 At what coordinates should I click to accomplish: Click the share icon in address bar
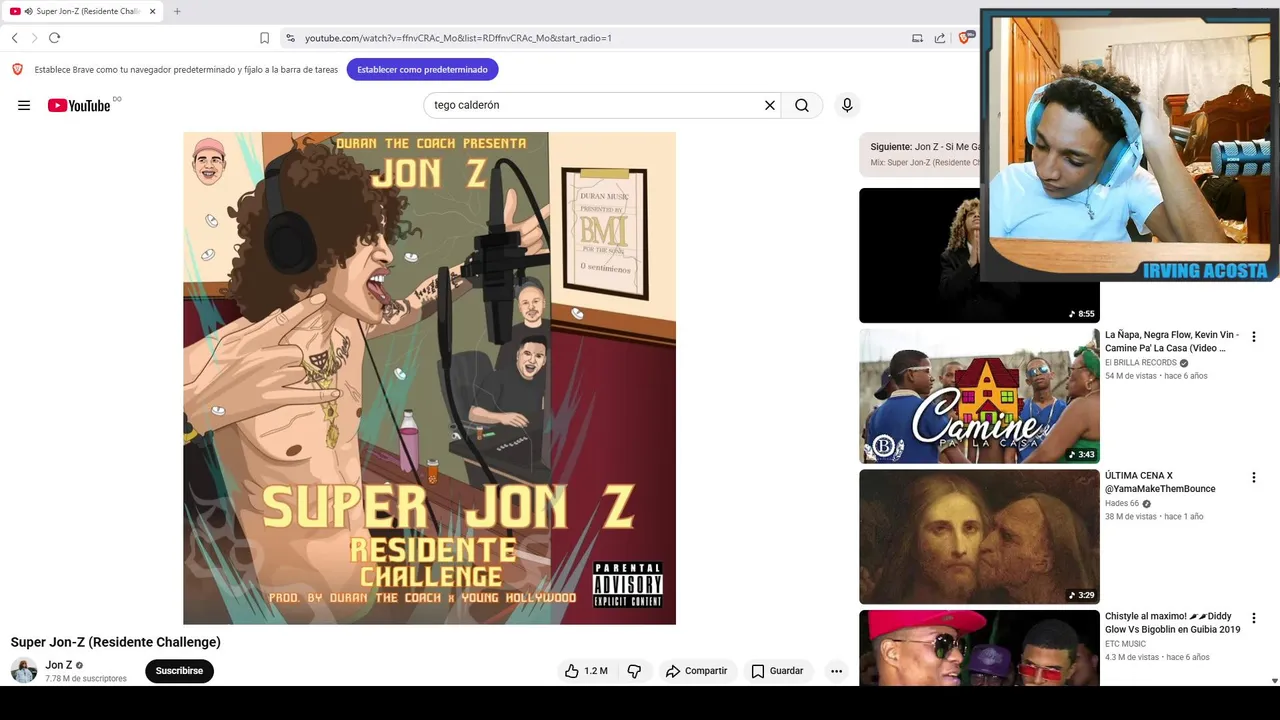click(940, 38)
